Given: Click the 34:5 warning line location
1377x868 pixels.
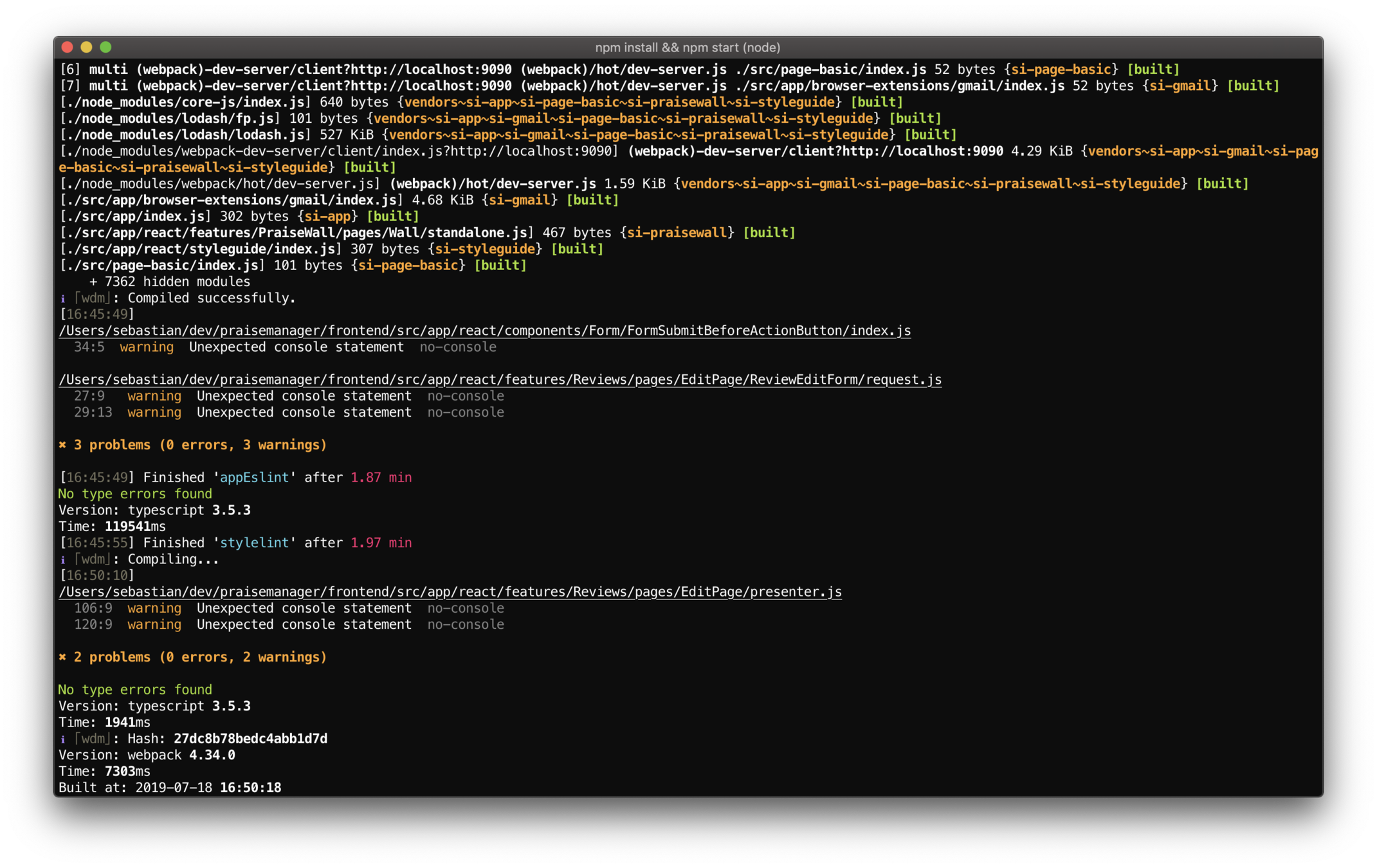Looking at the screenshot, I should (89, 347).
